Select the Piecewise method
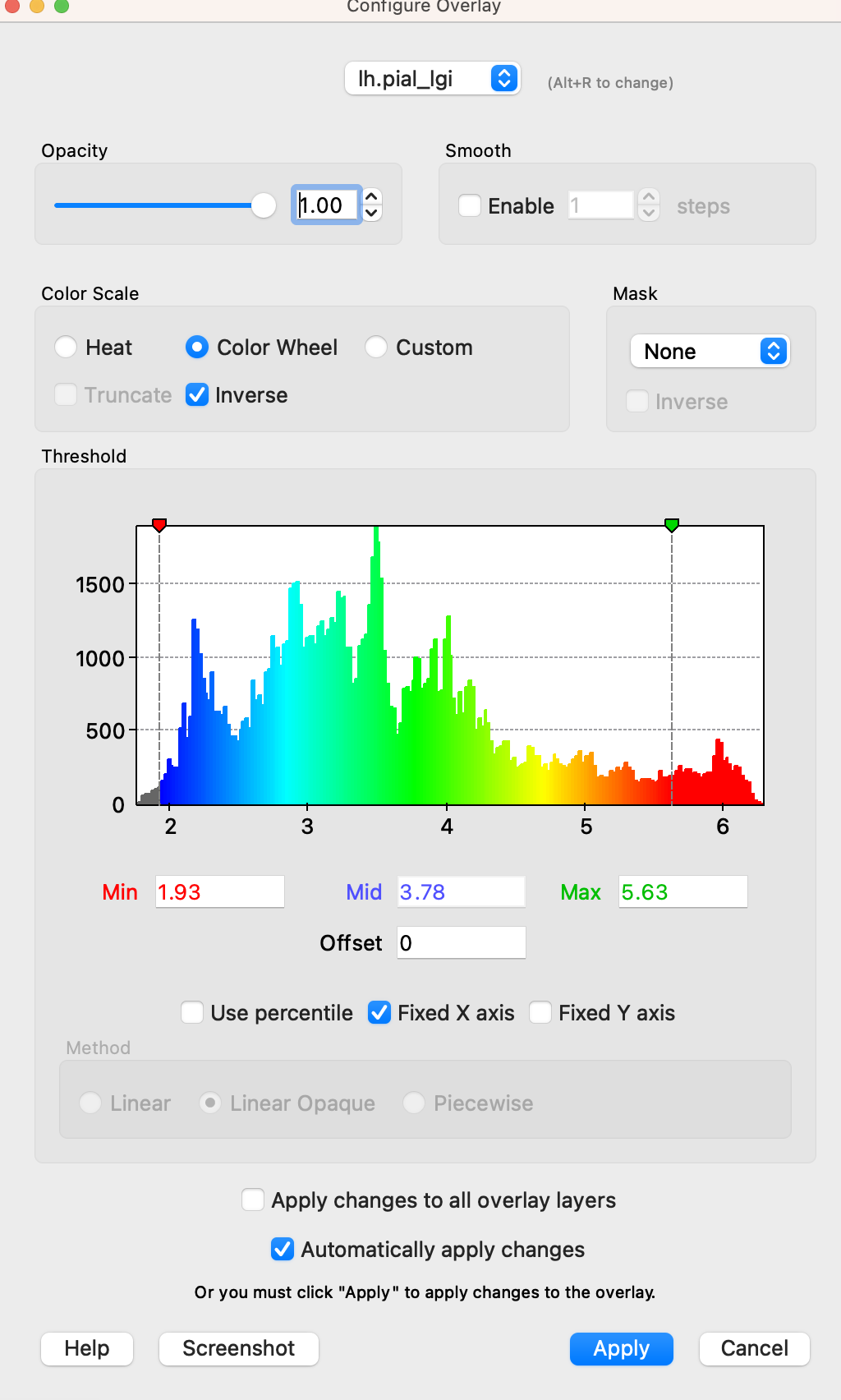This screenshot has height=1400, width=841. pos(414,1103)
